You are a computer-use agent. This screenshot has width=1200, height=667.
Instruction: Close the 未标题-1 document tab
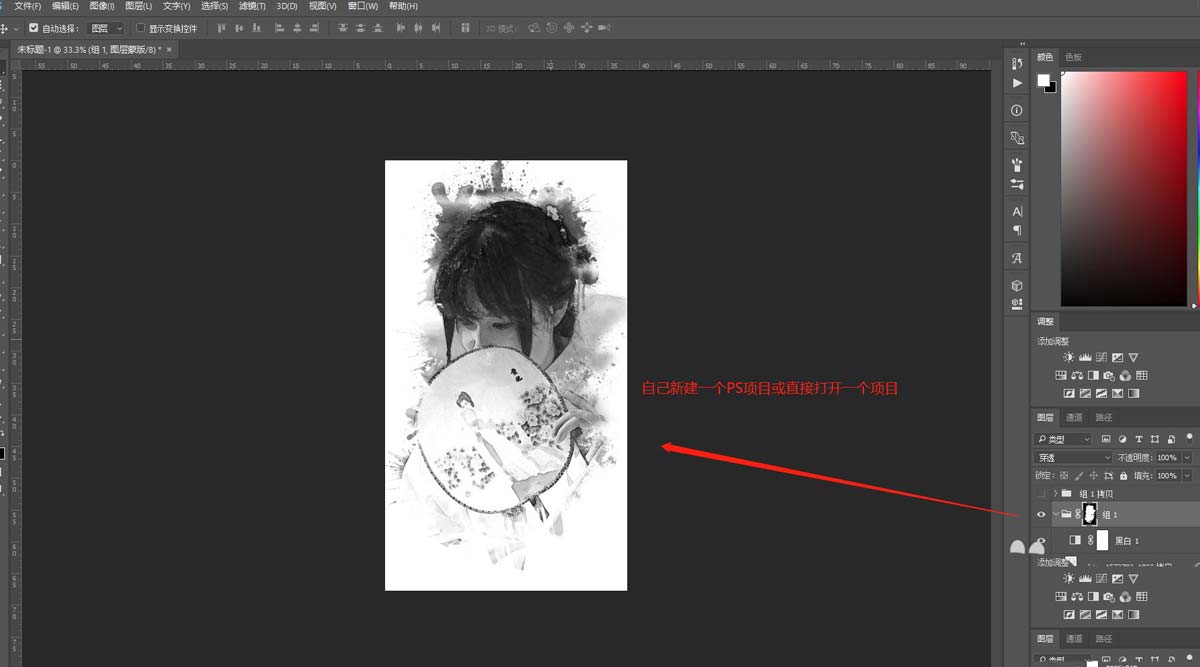(x=169, y=49)
